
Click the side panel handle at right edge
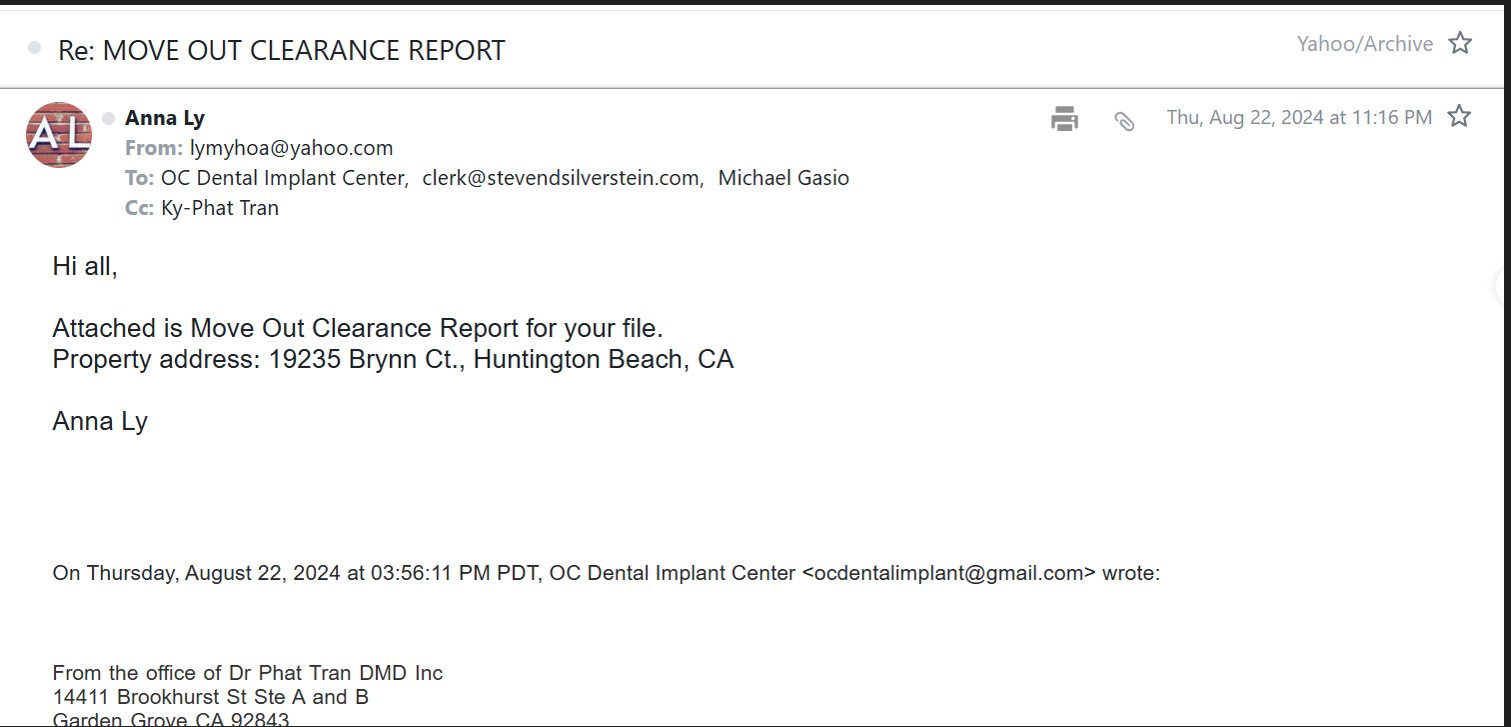(1503, 285)
